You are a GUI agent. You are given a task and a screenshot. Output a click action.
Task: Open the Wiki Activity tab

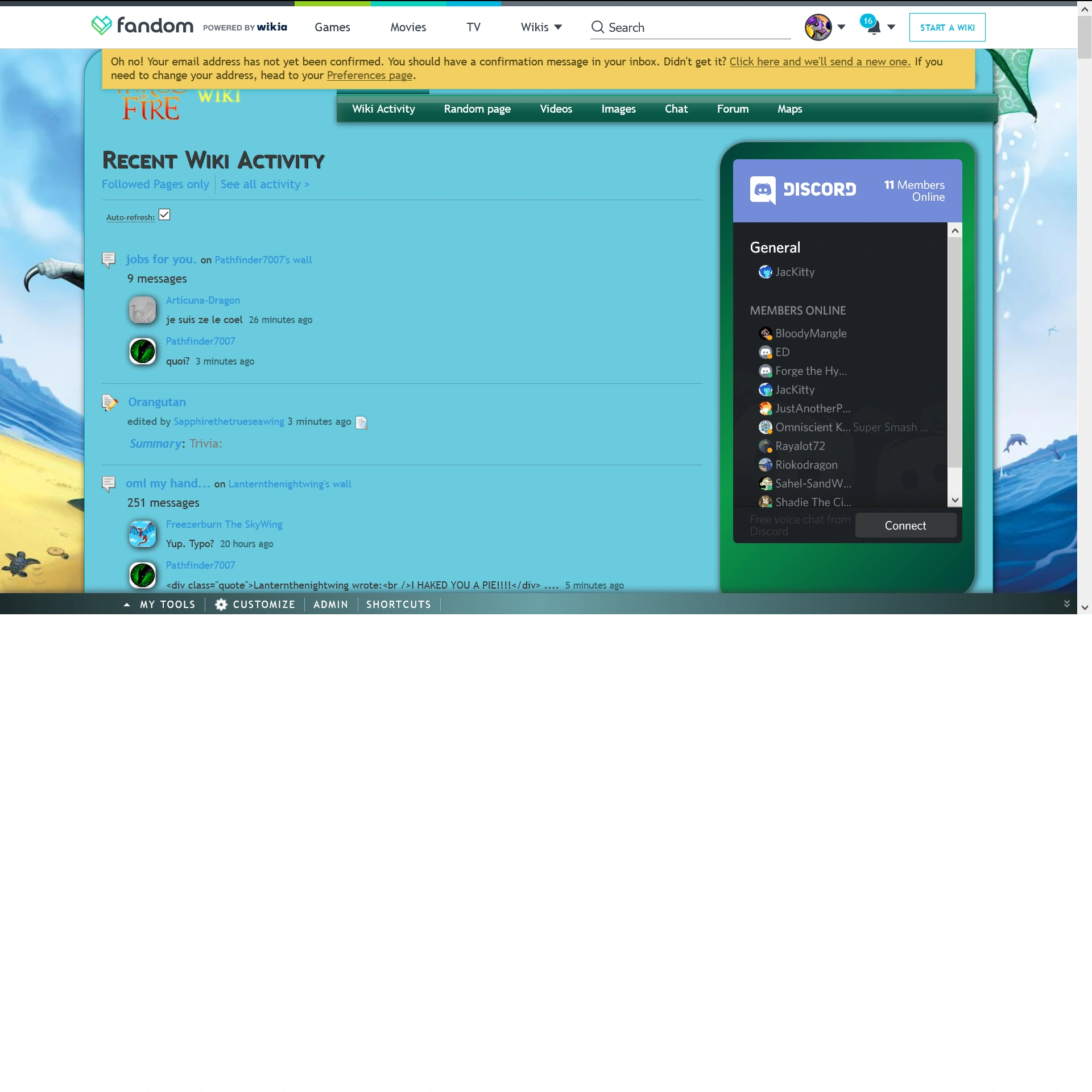pos(383,109)
